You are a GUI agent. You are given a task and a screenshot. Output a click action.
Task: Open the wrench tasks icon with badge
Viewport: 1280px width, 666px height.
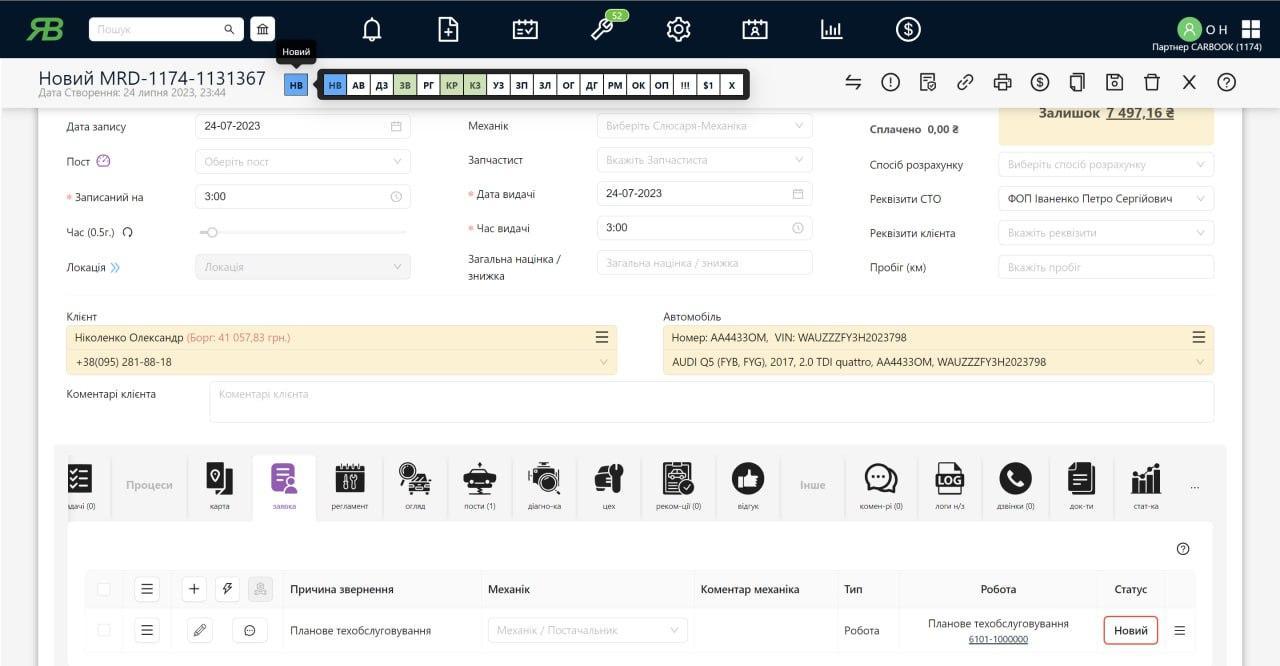tap(602, 29)
